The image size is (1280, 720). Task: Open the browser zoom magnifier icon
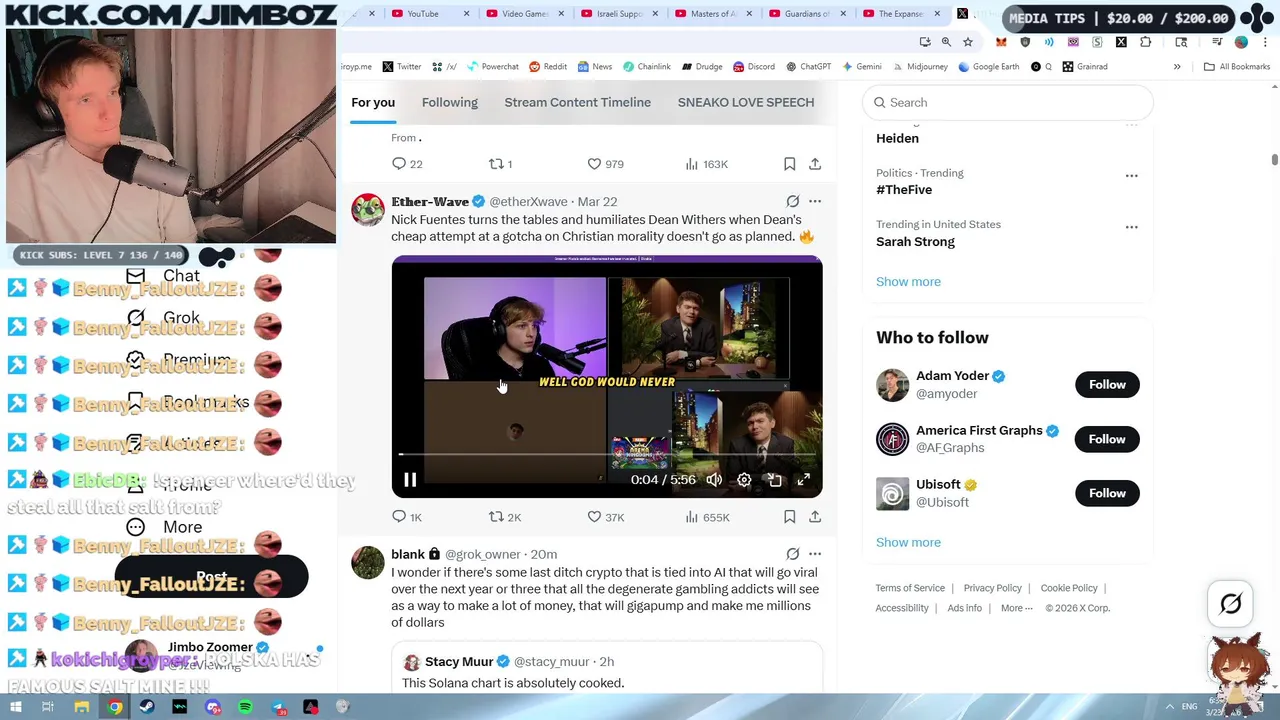946,42
